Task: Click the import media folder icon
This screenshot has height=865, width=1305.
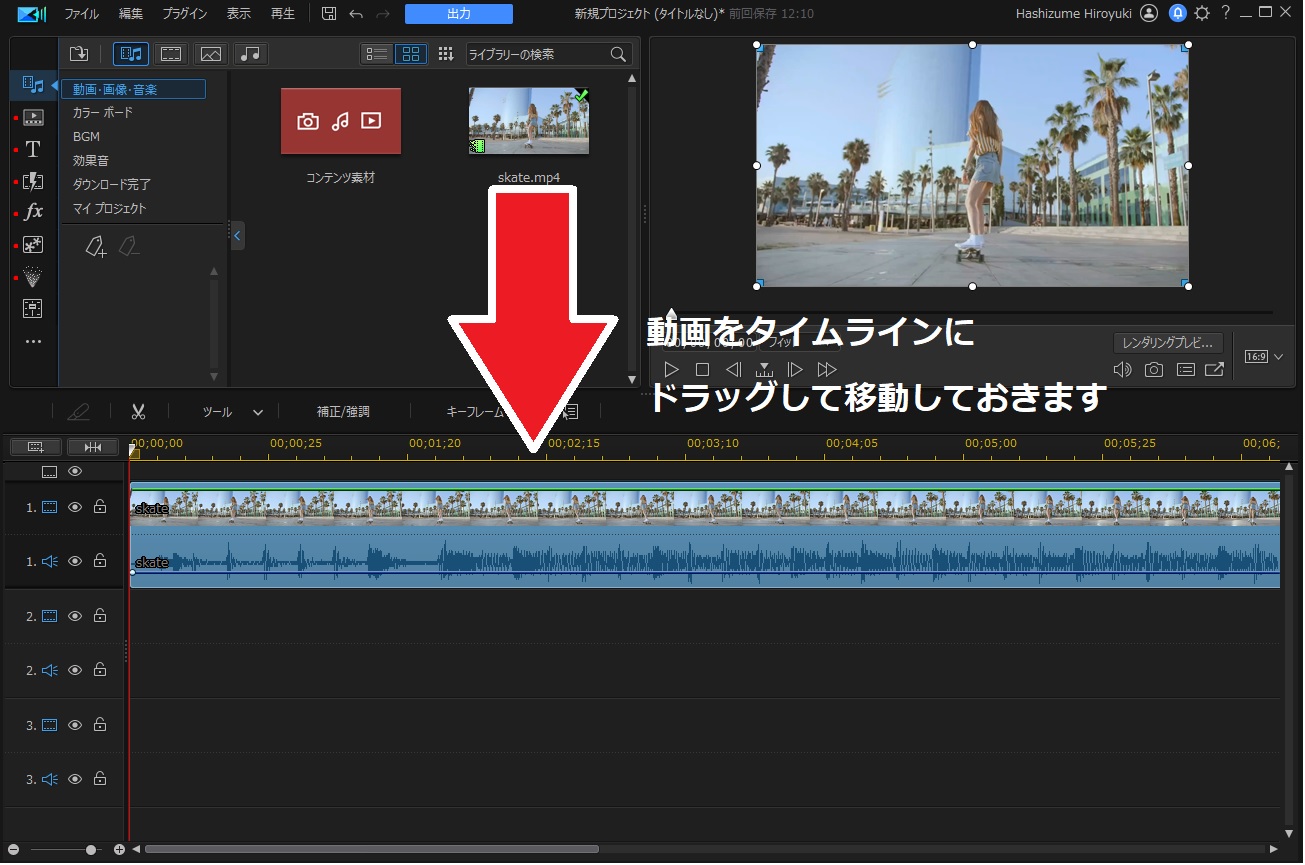Action: coord(80,54)
